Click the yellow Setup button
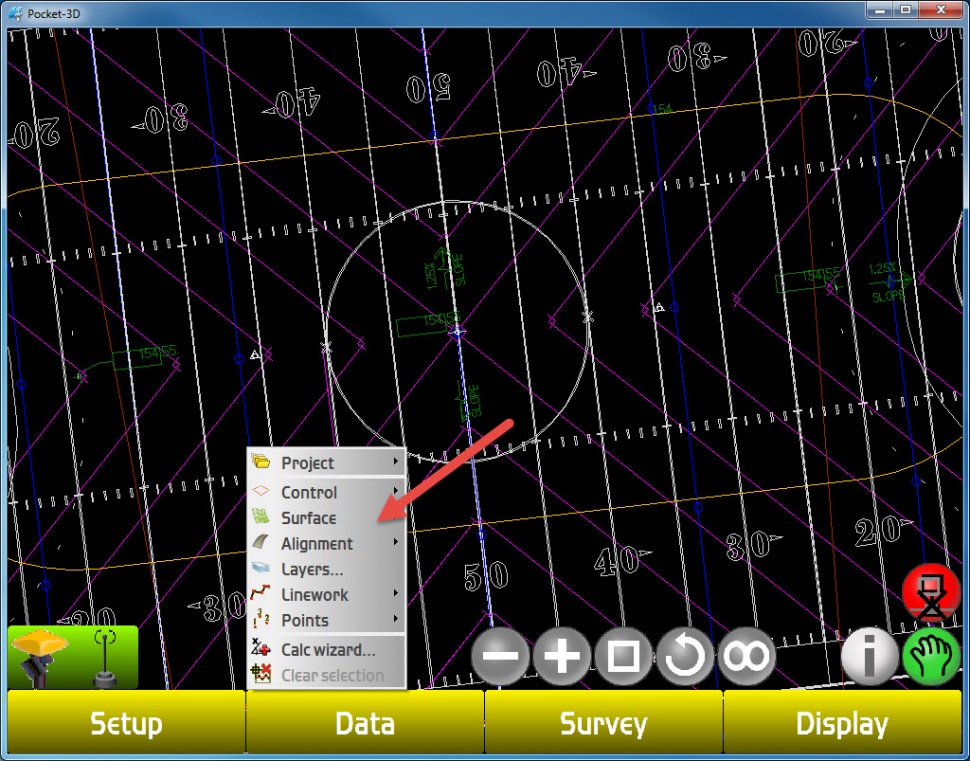 (x=126, y=724)
